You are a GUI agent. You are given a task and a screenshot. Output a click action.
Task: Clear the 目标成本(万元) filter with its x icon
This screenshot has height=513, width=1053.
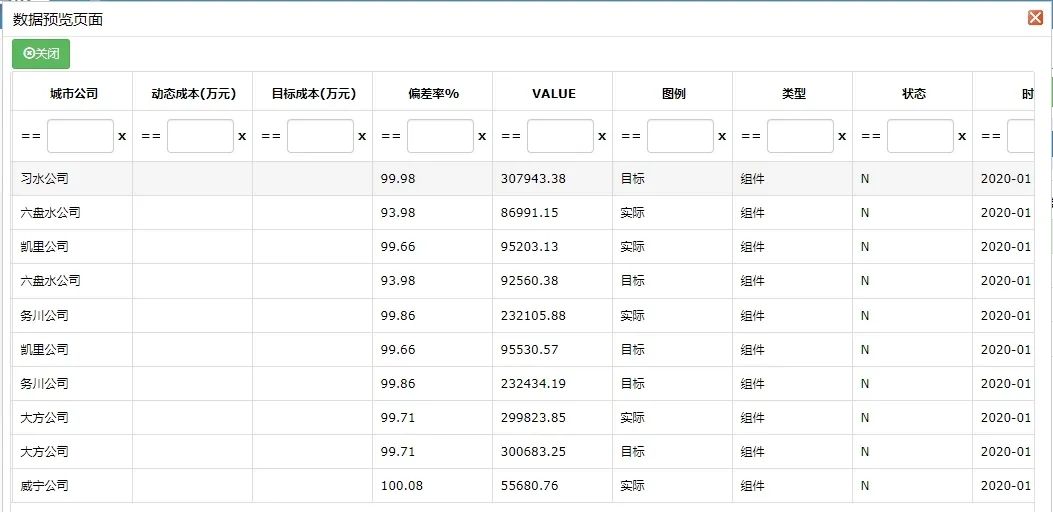pyautogui.click(x=362, y=136)
